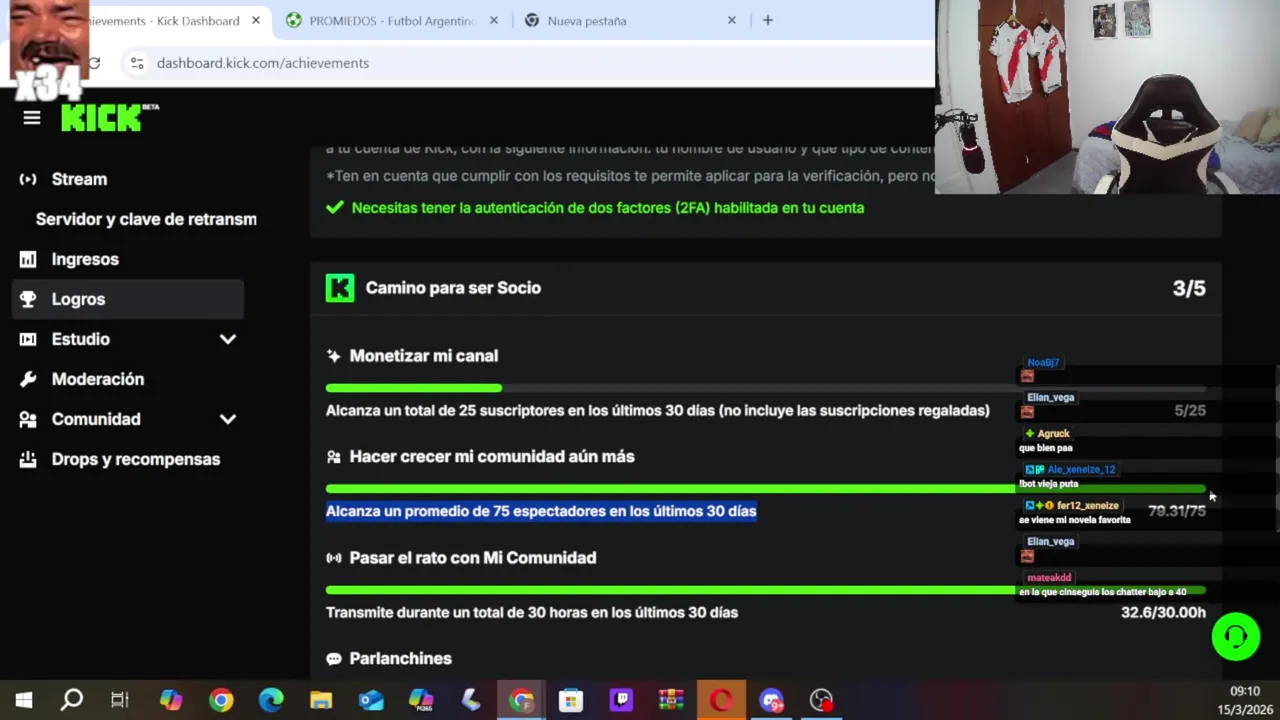Close the PROMEDIOS tab
Viewport: 1280px width, 720px height.
point(494,20)
